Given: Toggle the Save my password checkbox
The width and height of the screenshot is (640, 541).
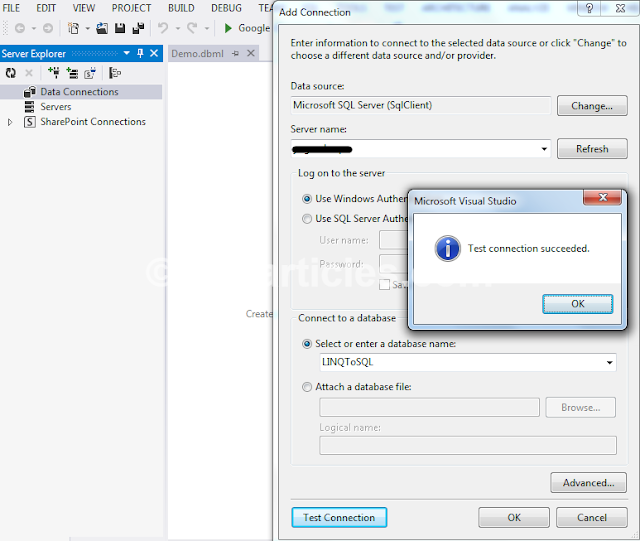Looking at the screenshot, I should (x=384, y=285).
